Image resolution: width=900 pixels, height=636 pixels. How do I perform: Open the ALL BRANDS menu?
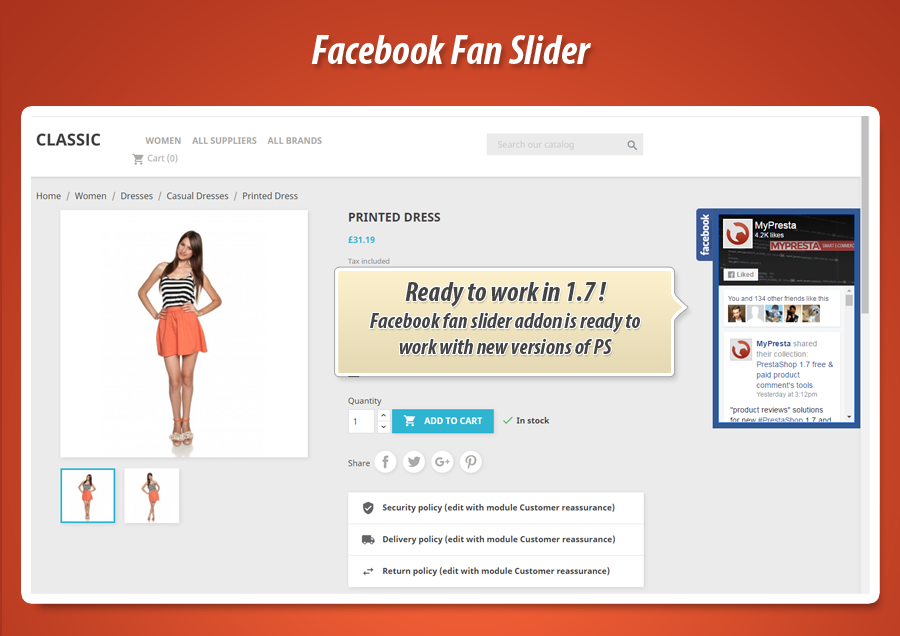coord(294,140)
